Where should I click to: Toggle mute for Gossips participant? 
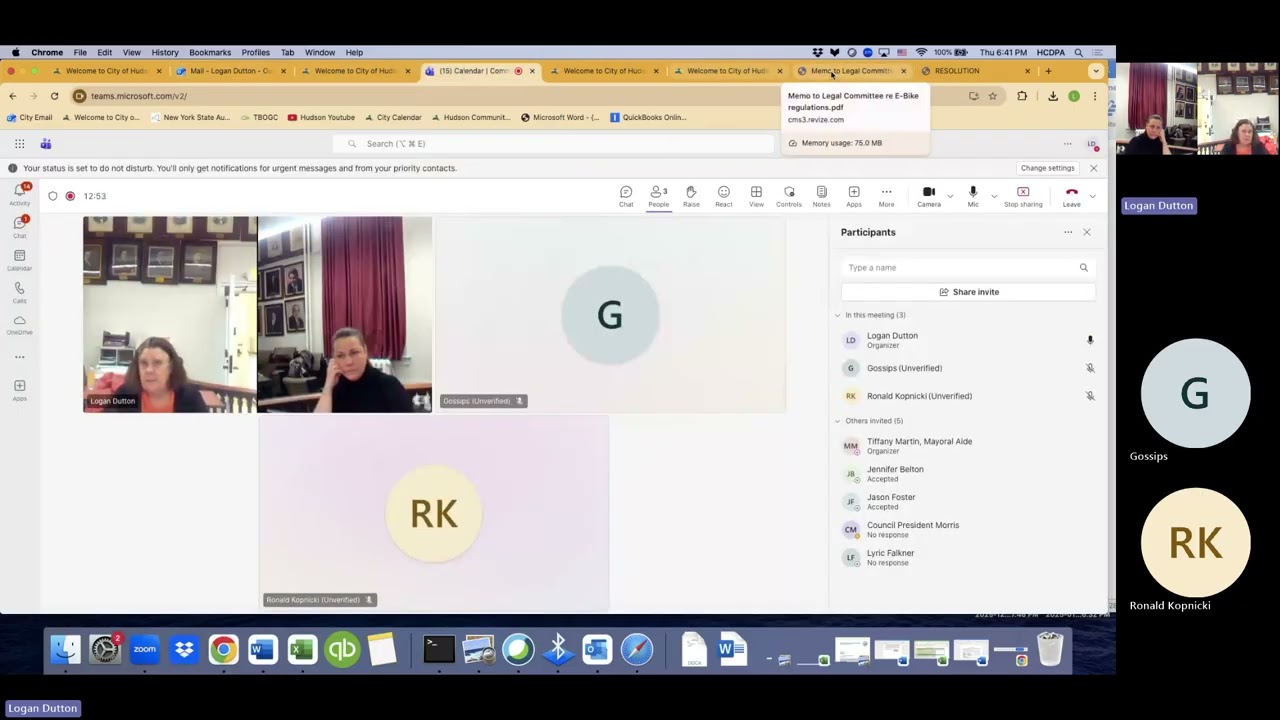pos(1090,368)
